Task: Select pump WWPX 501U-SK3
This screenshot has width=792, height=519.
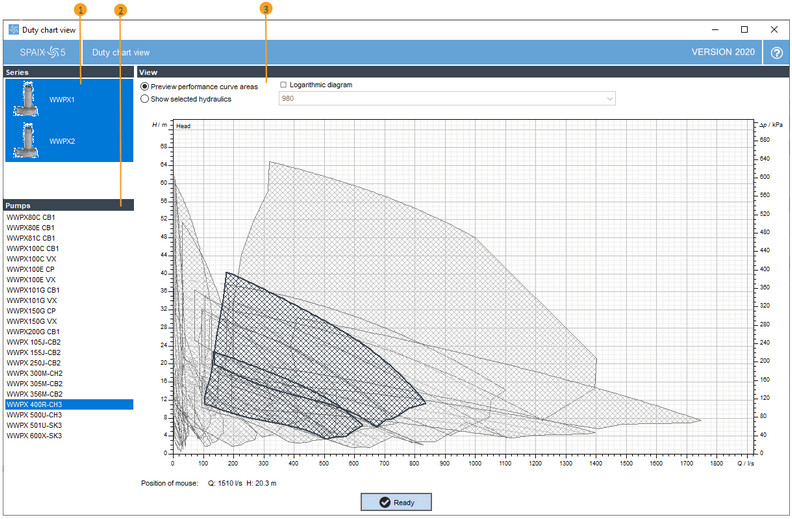Action: pos(69,426)
